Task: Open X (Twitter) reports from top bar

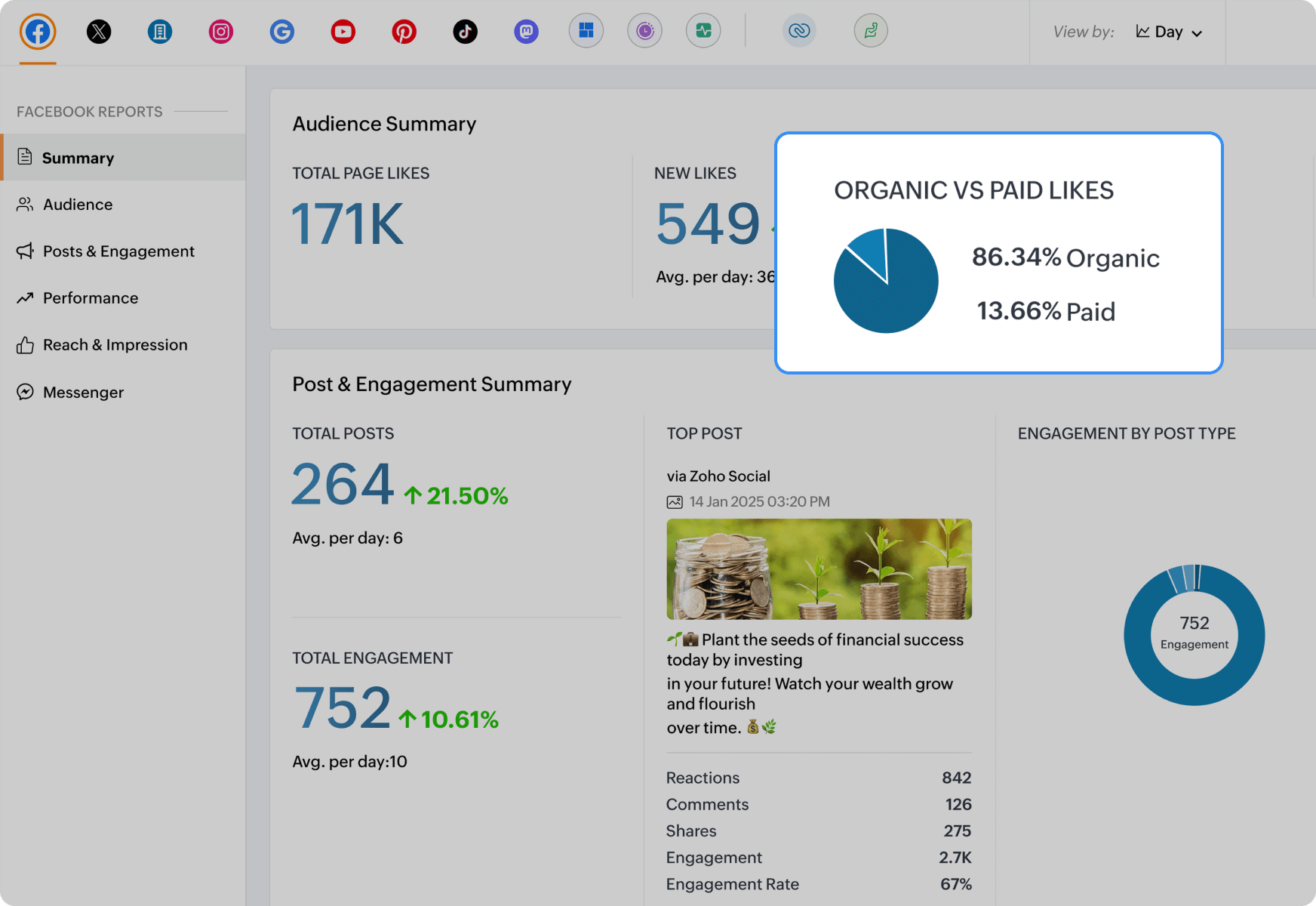Action: pos(99,32)
